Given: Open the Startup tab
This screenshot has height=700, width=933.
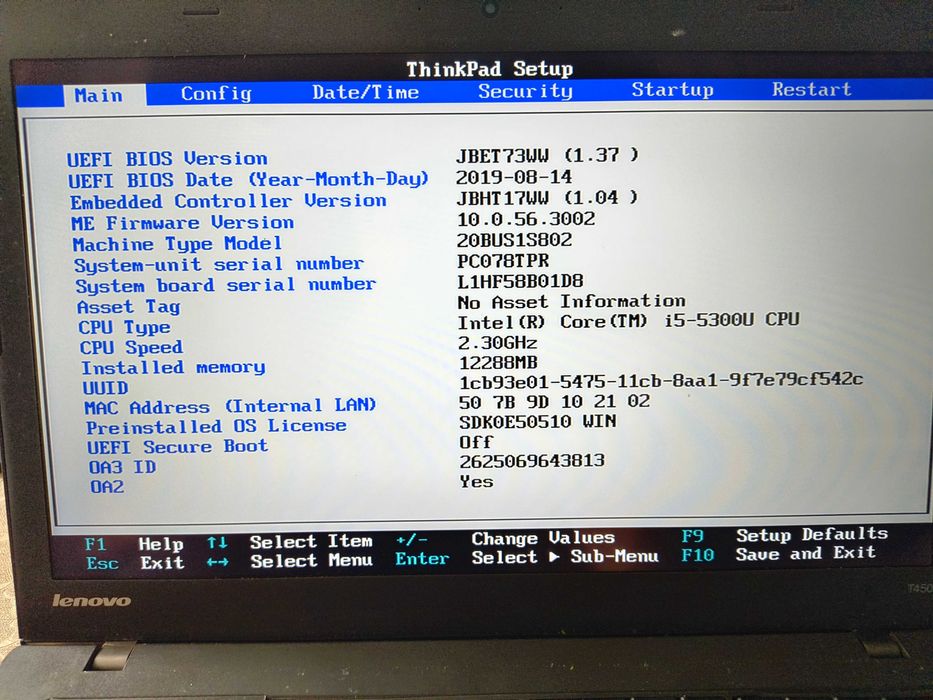Looking at the screenshot, I should point(672,89).
